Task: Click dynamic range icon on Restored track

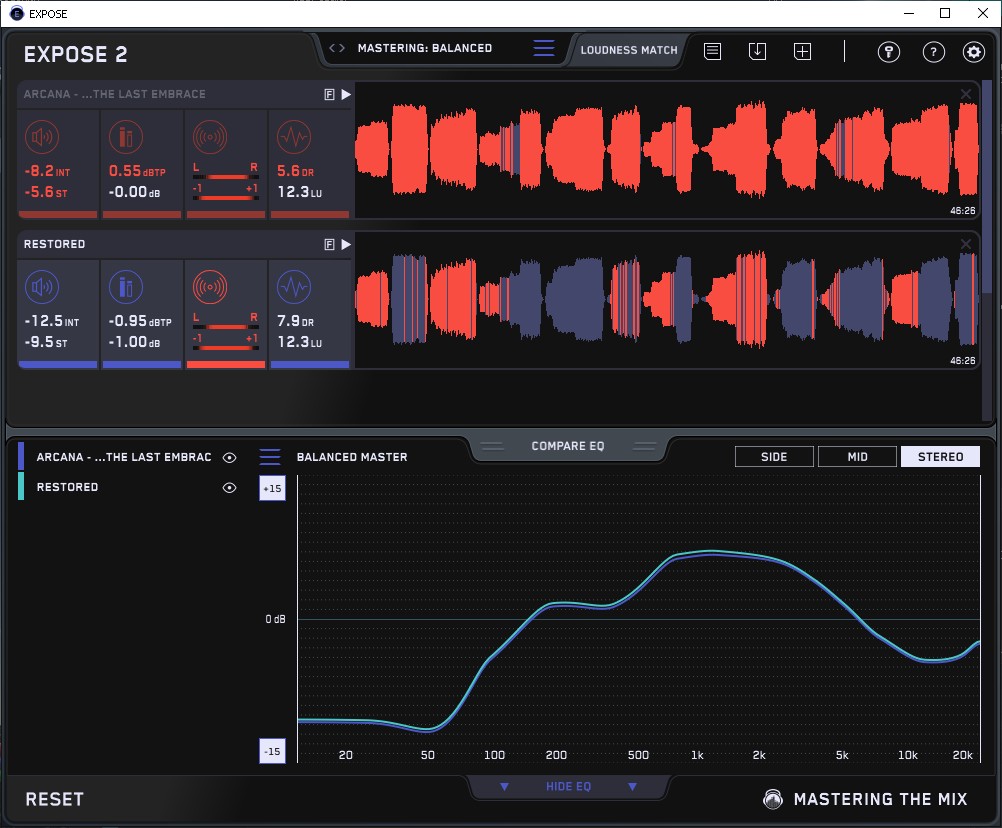Action: 294,287
